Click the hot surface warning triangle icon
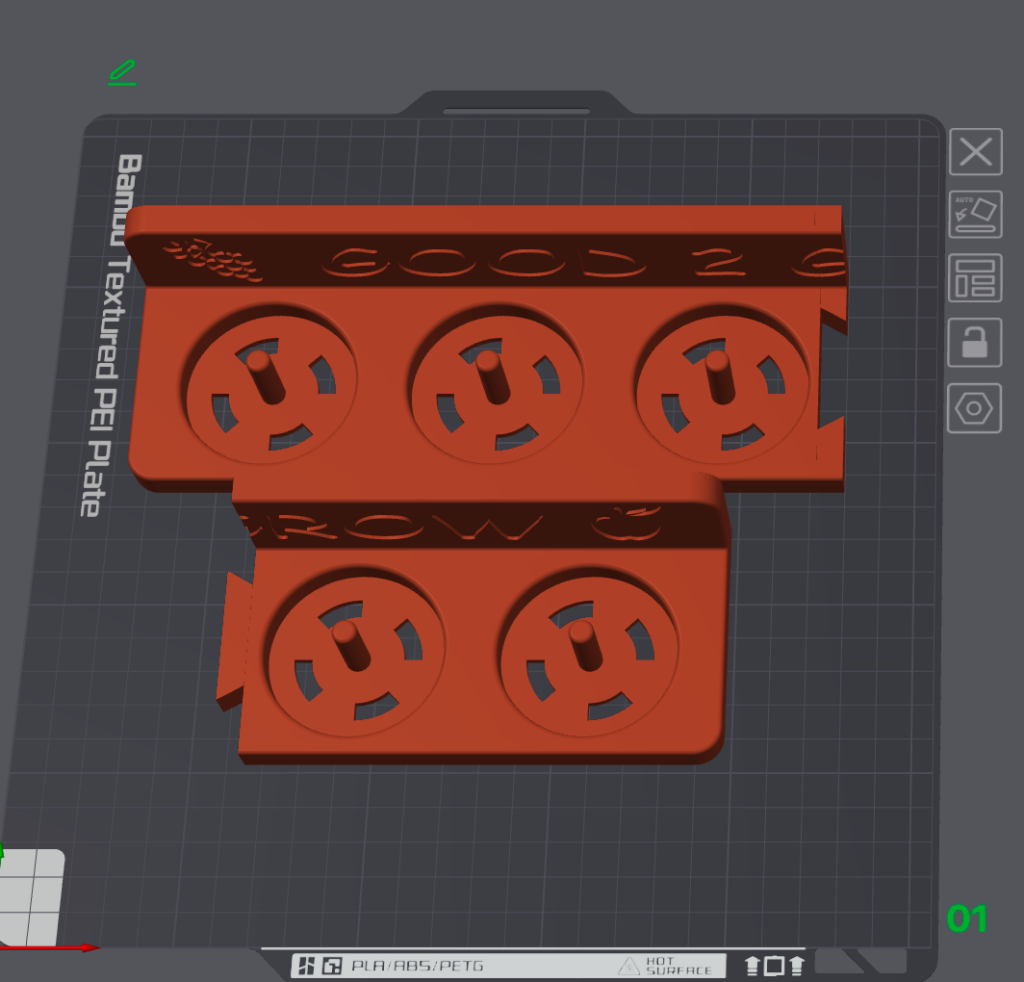Image resolution: width=1024 pixels, height=982 pixels. (628, 966)
